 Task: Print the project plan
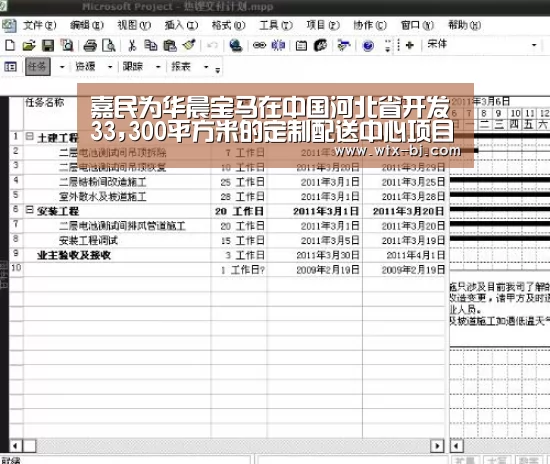pos(90,45)
